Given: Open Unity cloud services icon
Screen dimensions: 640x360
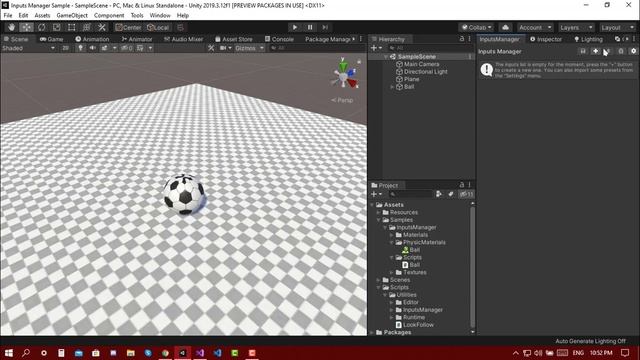Looking at the screenshot, I should [x=505, y=27].
